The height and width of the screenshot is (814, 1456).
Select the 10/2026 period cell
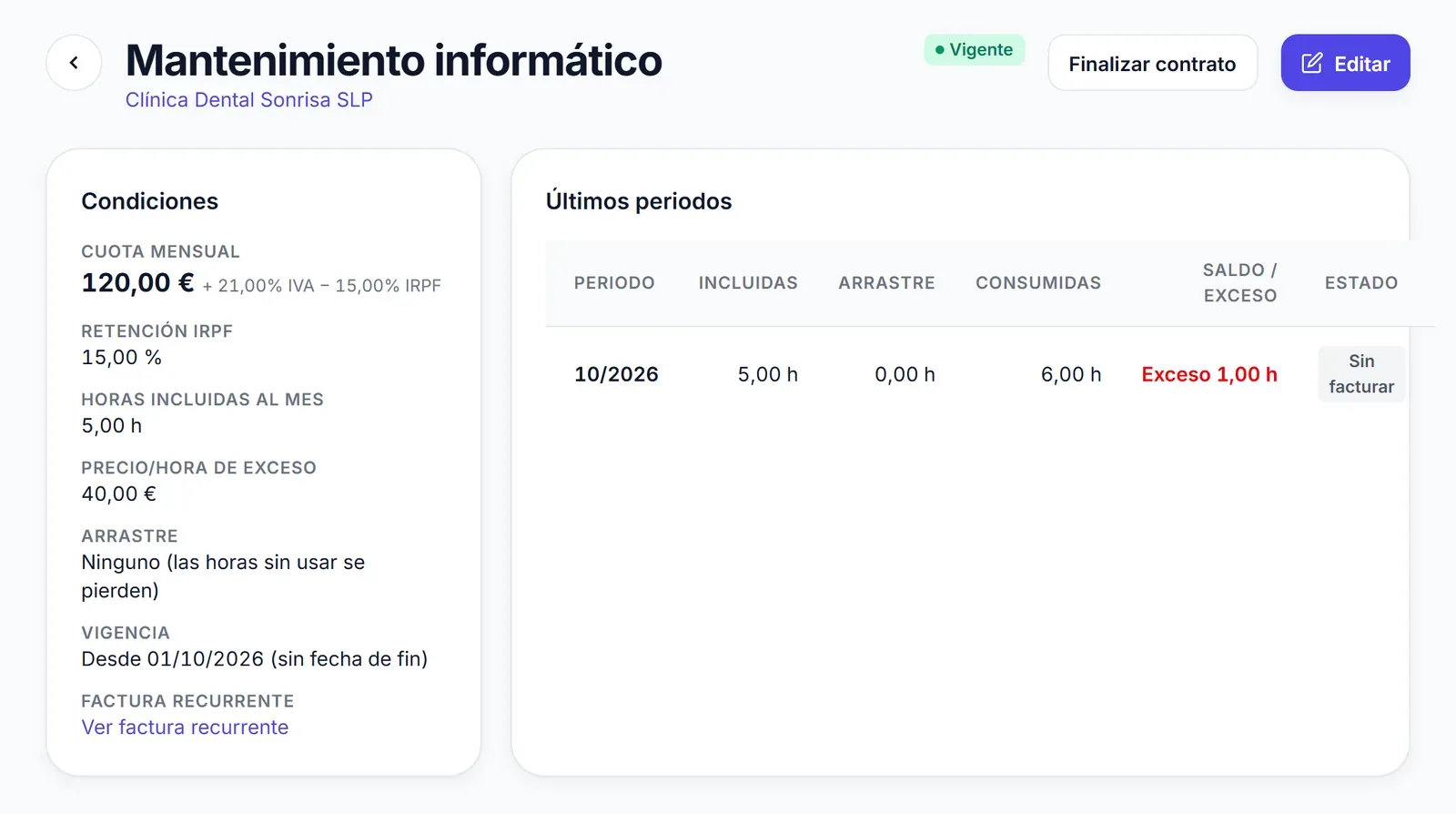pyautogui.click(x=616, y=374)
